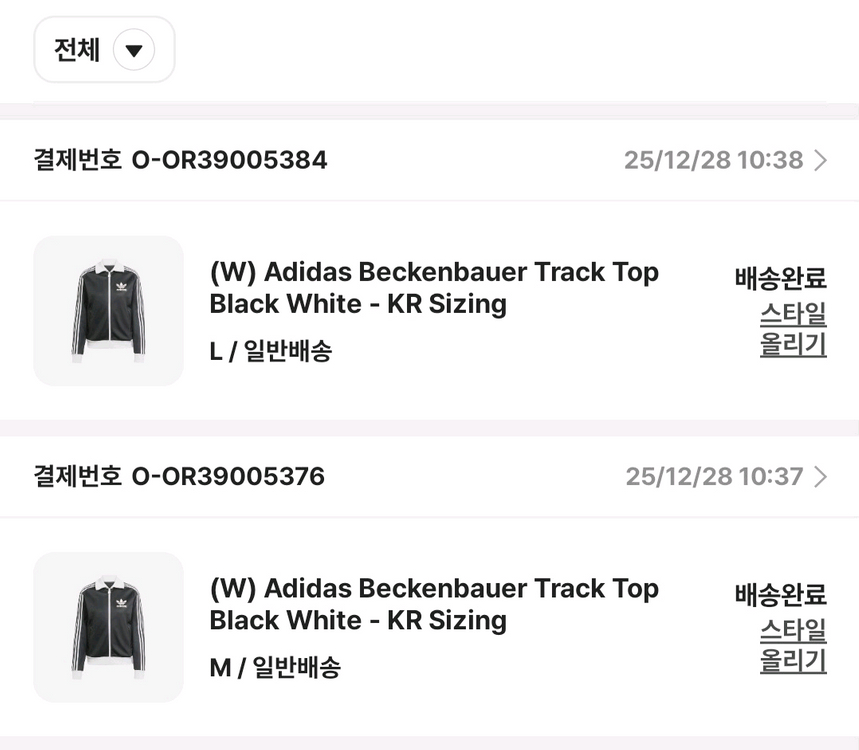Open jacket thumbnail for the size M order
859x750 pixels.
pos(109,627)
